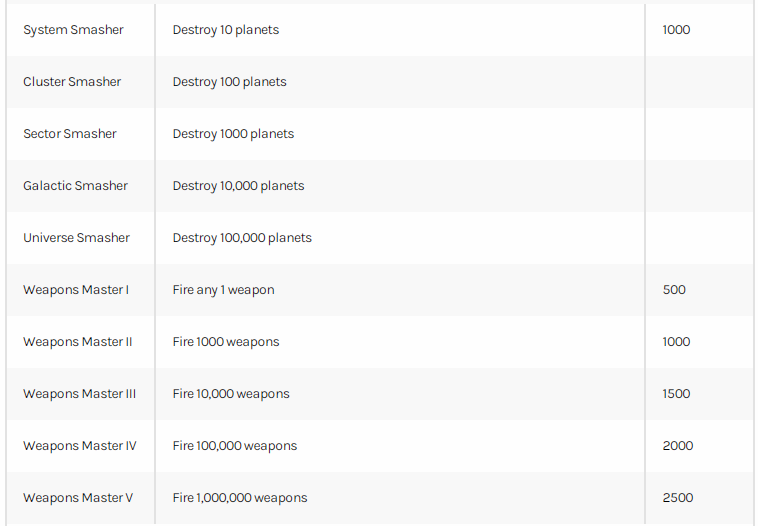Screen dimensions: 758x526
Task: Select the Destroy 100 planets text
Action: [230, 82]
